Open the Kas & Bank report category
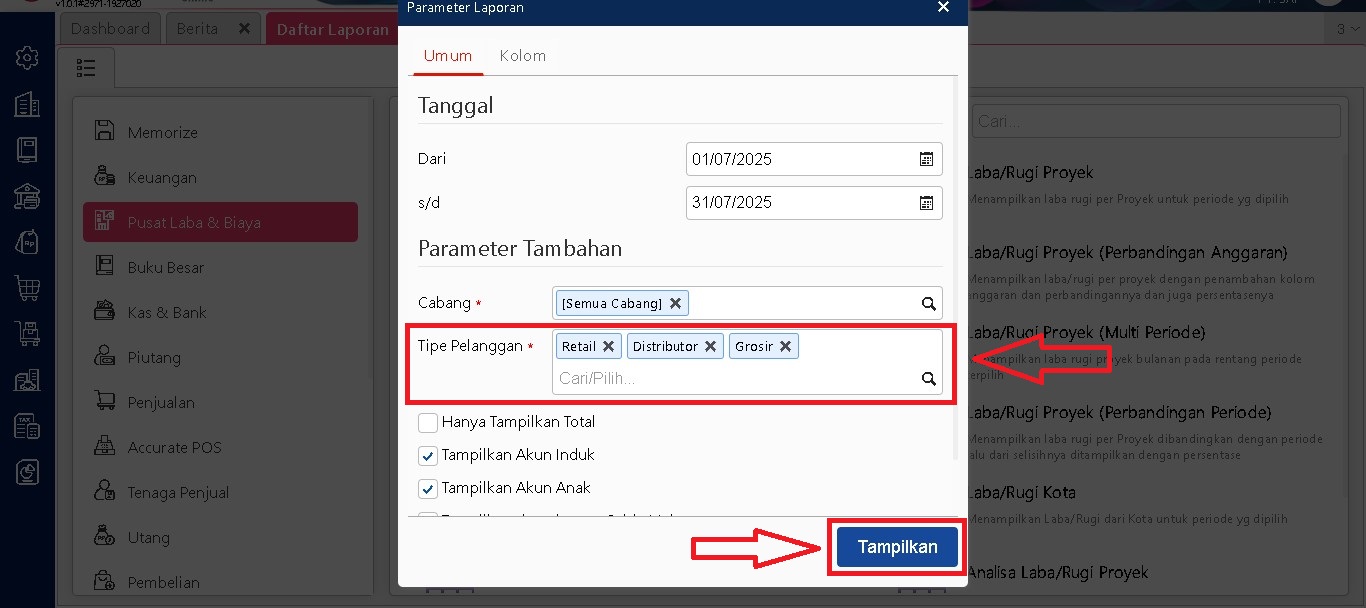 167,312
